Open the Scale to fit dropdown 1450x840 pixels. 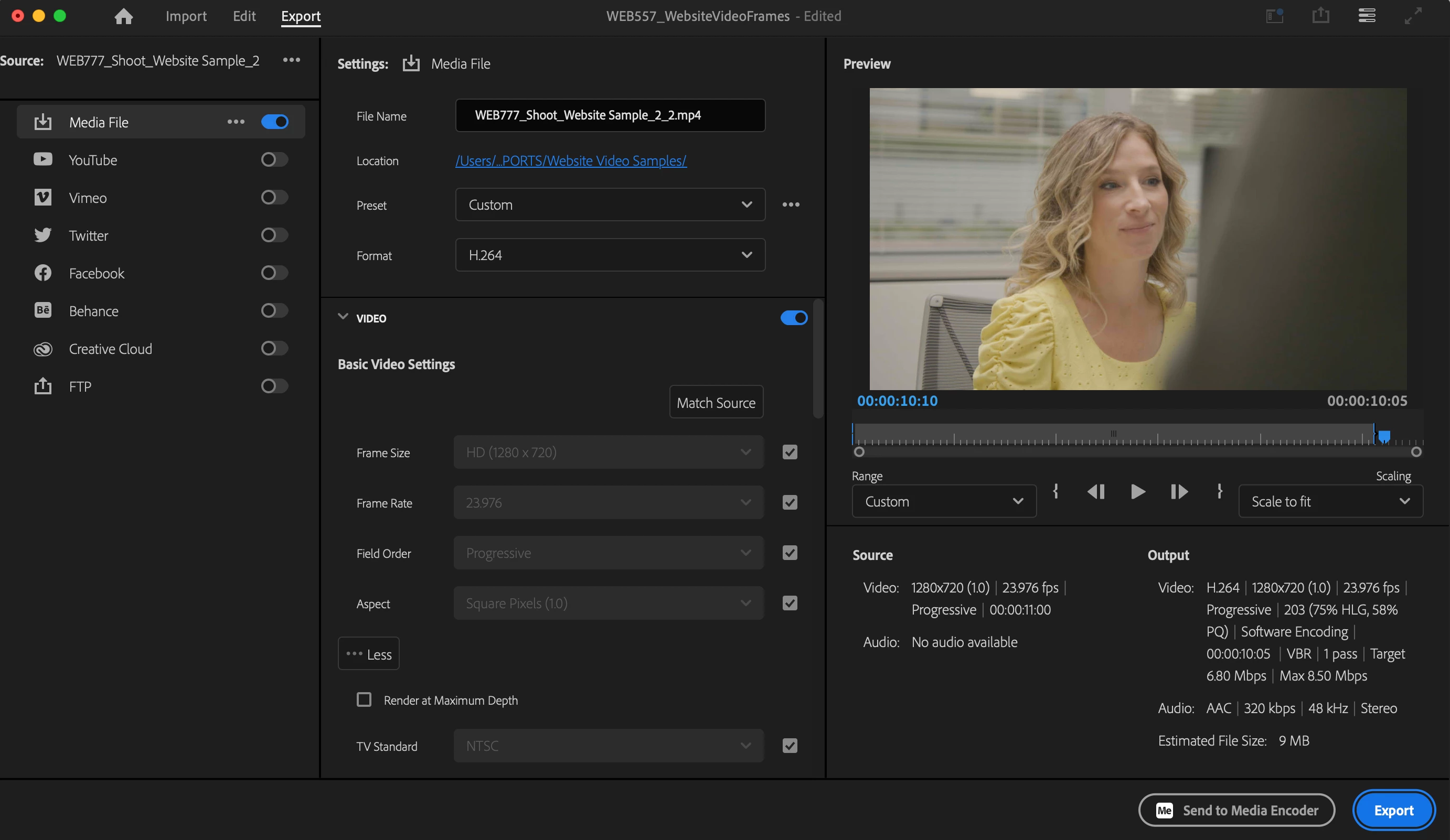click(1330, 501)
